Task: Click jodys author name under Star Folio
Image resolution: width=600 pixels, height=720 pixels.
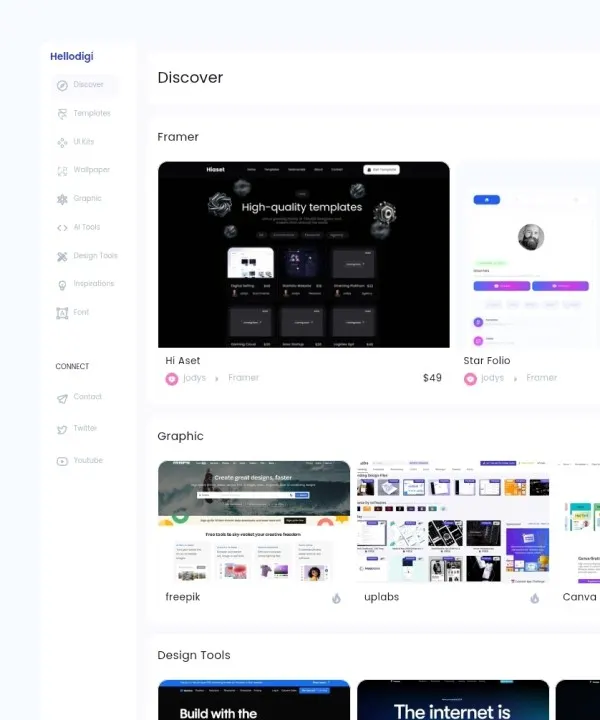Action: (492, 378)
